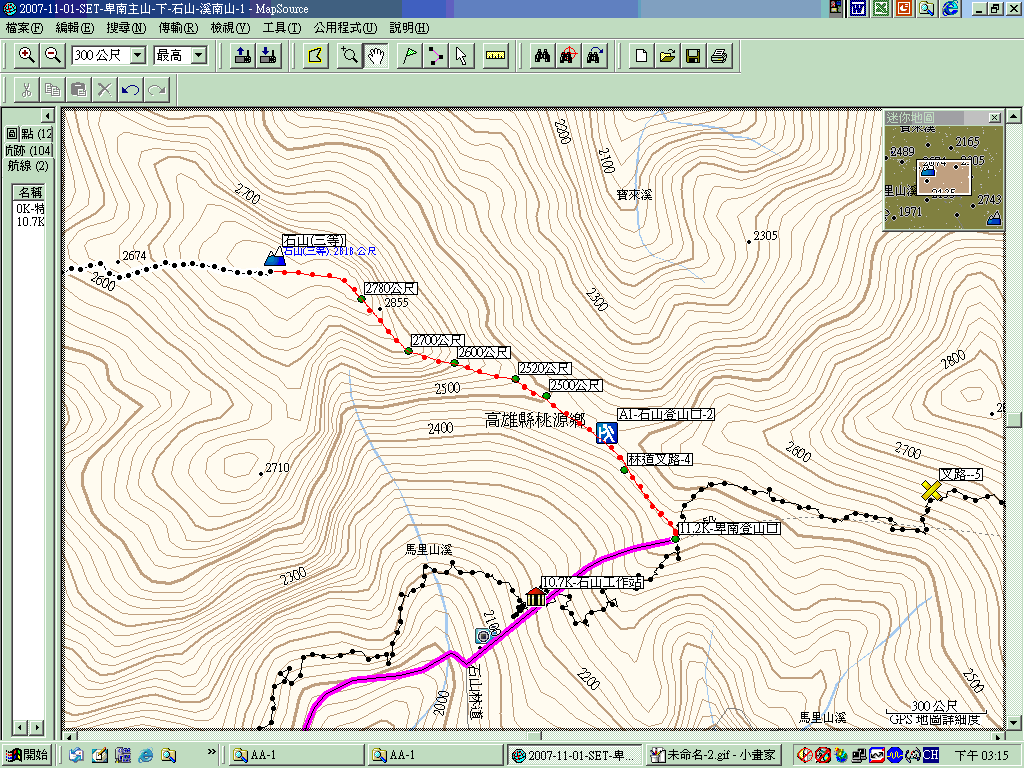Viewport: 1024px width, 768px height.
Task: Open the 最高 detail level dropdown
Action: [198, 56]
